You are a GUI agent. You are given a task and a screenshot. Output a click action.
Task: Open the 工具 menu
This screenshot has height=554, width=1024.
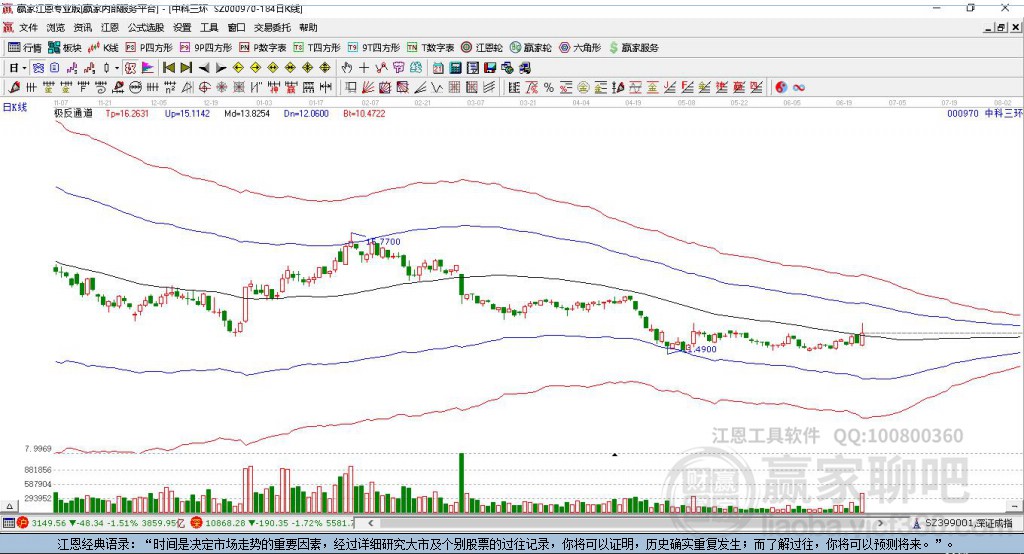click(209, 28)
